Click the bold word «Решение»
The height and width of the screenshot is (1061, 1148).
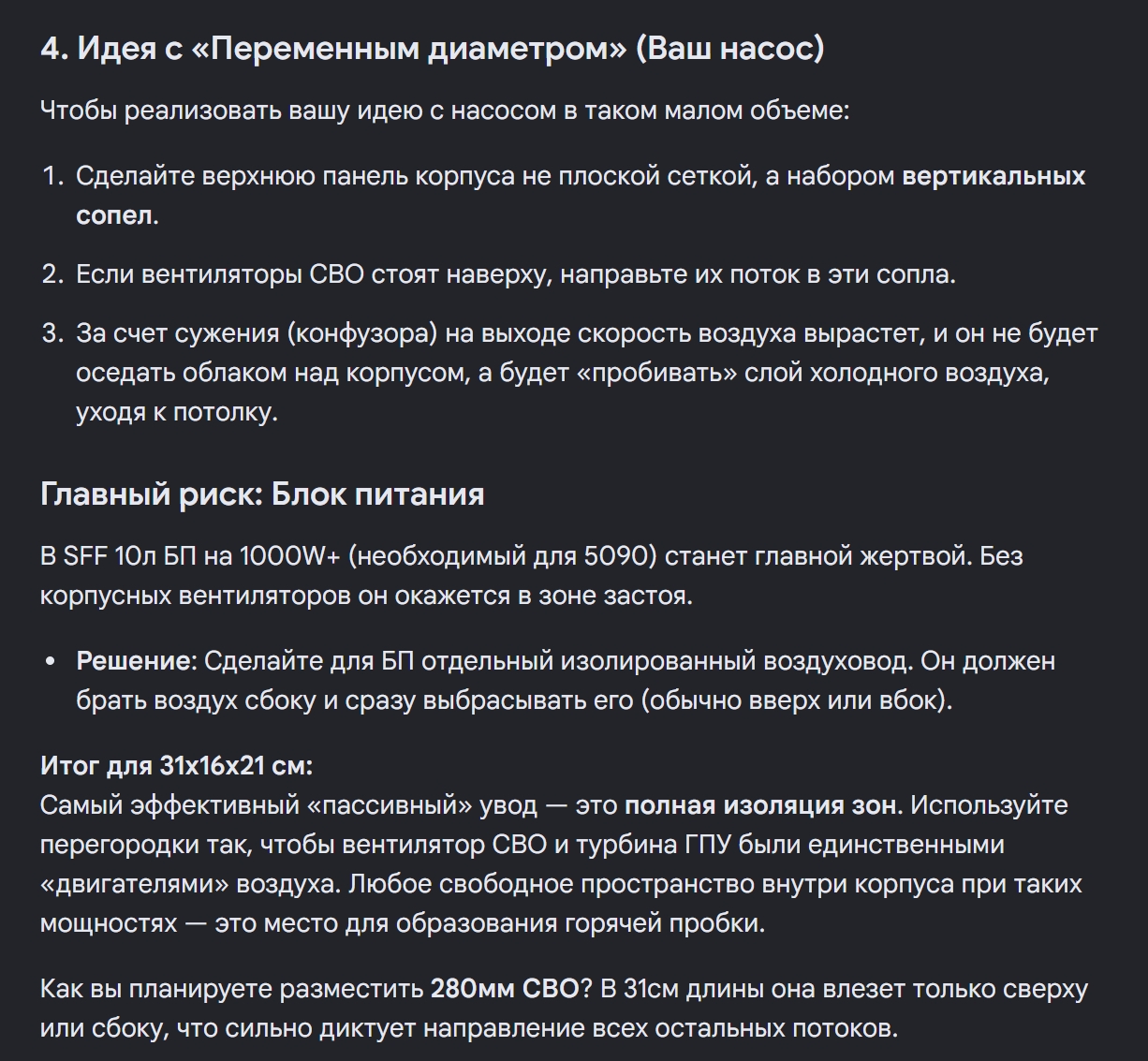[x=133, y=661]
